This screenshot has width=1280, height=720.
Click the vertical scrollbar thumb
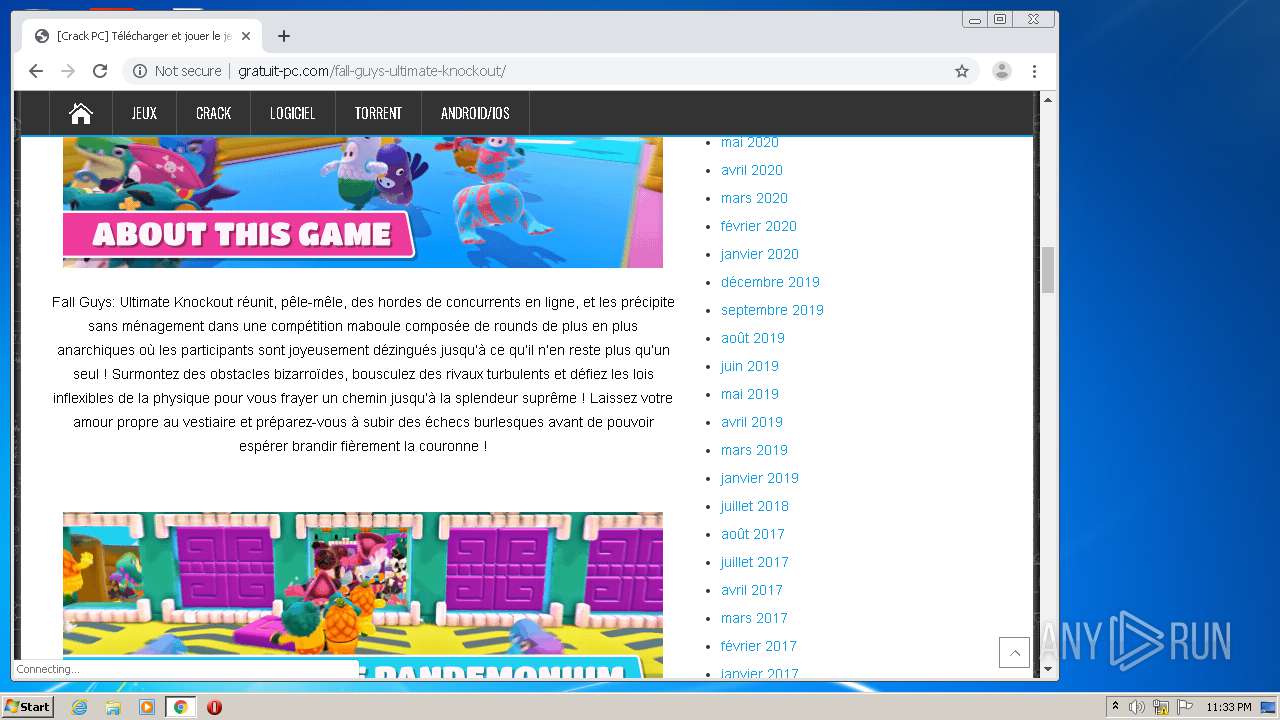pos(1048,270)
